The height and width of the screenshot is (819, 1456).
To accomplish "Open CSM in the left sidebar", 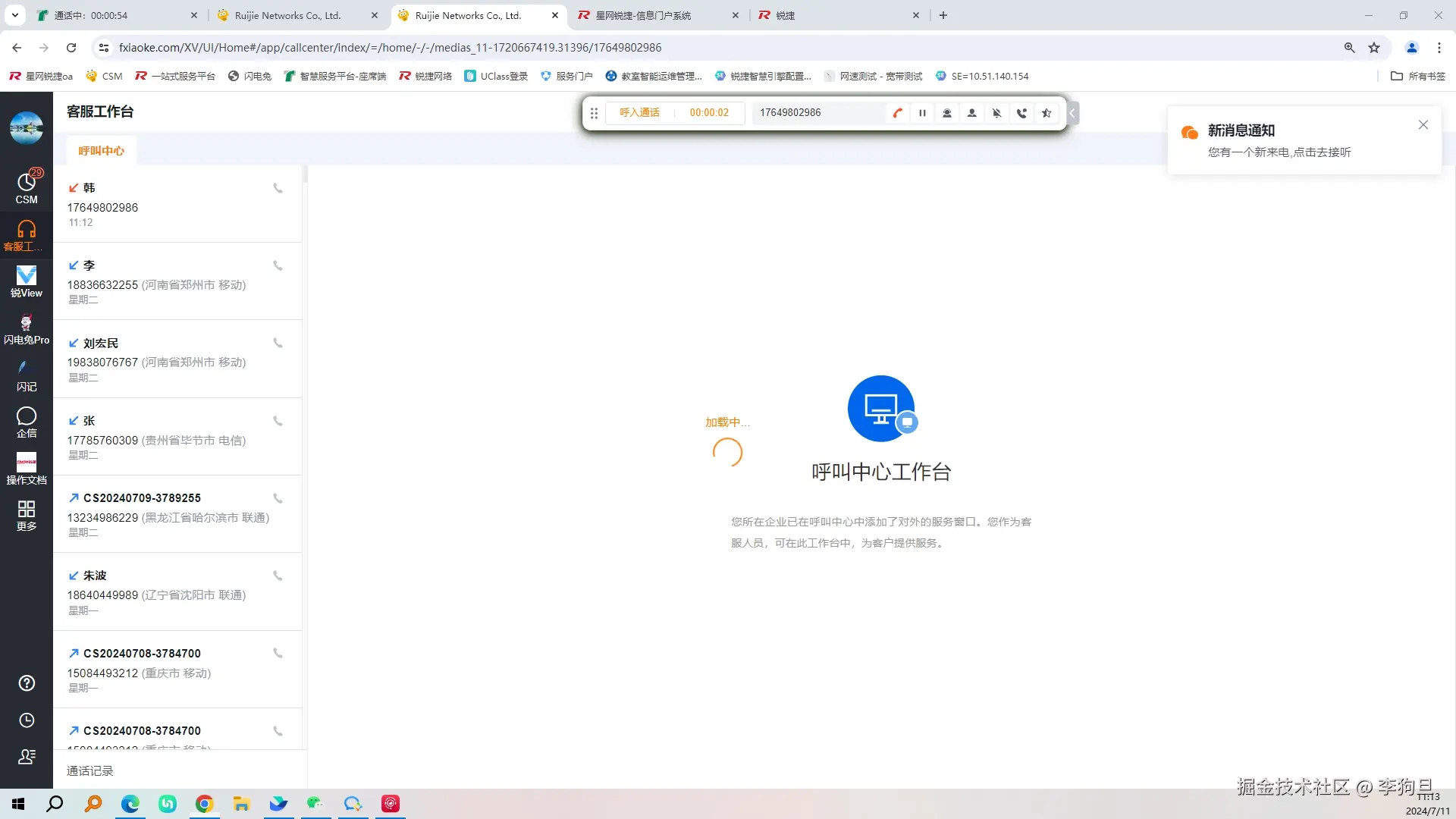I will (27, 187).
